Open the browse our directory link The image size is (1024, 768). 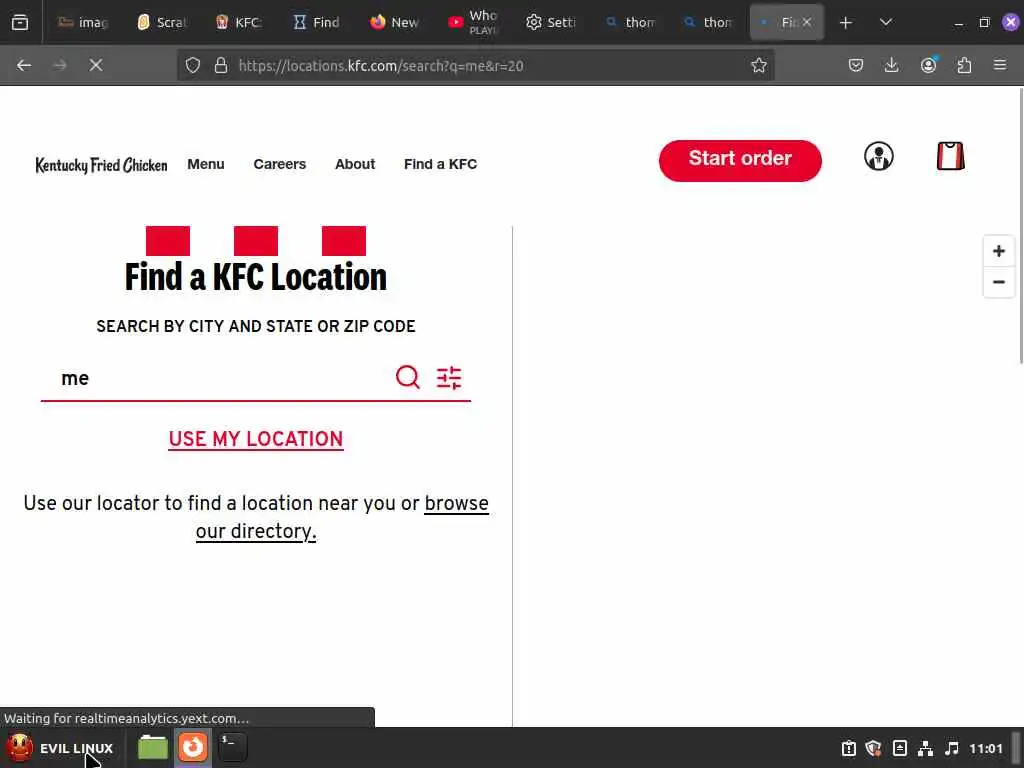pyautogui.click(x=342, y=517)
